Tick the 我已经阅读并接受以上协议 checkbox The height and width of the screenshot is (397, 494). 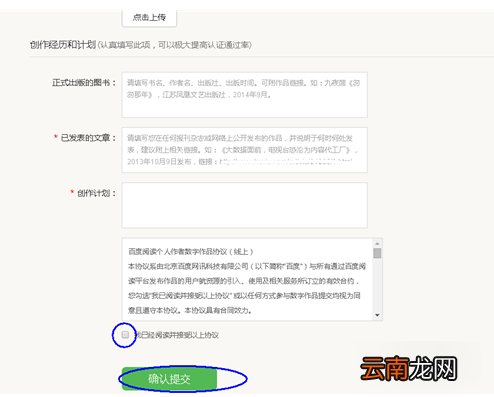pyautogui.click(x=125, y=335)
